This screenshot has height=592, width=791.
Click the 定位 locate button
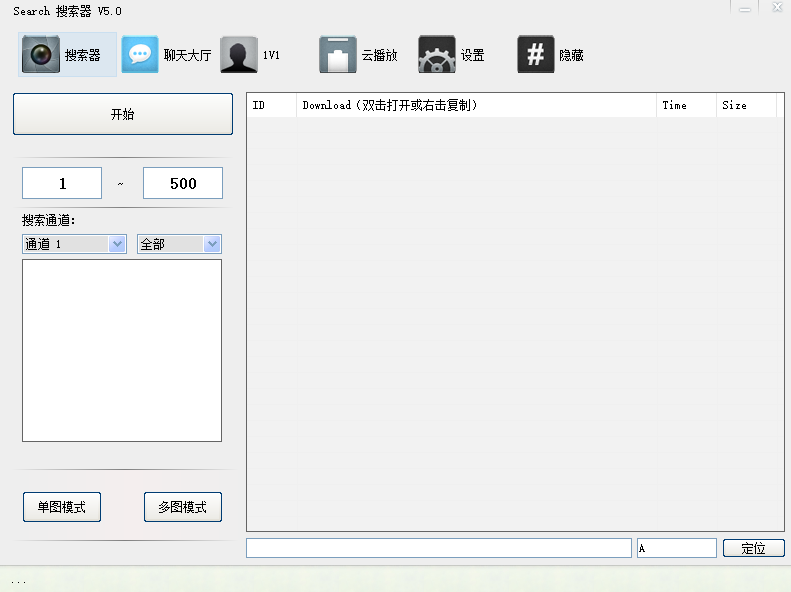[754, 548]
